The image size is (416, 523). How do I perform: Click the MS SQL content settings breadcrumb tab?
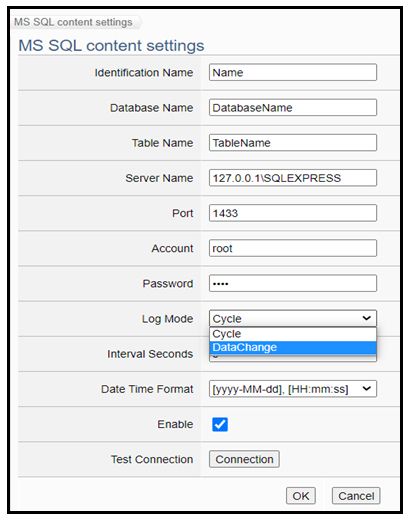[x=73, y=22]
